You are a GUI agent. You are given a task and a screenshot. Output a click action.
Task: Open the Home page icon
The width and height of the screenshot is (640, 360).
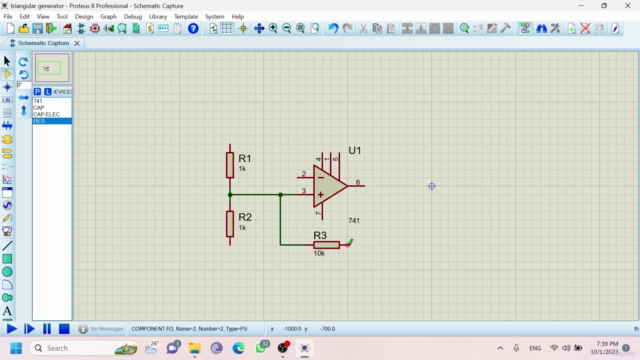(67, 28)
